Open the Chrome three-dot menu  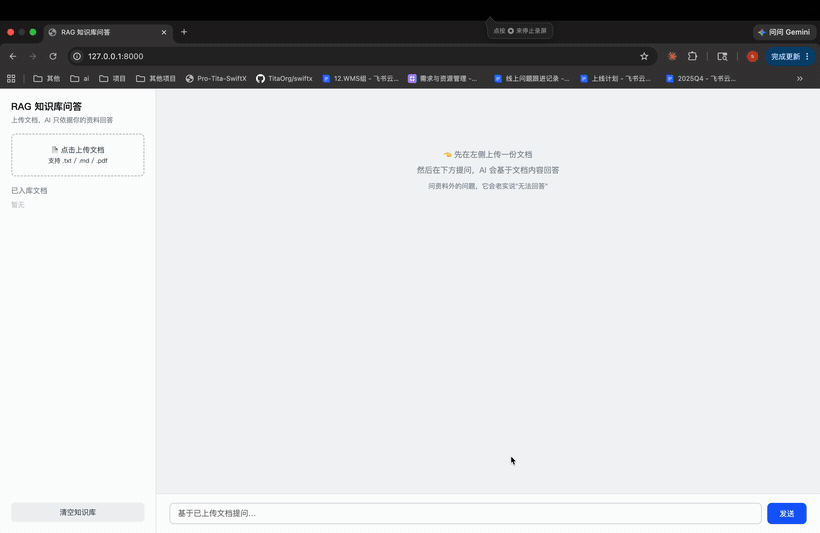(x=807, y=56)
